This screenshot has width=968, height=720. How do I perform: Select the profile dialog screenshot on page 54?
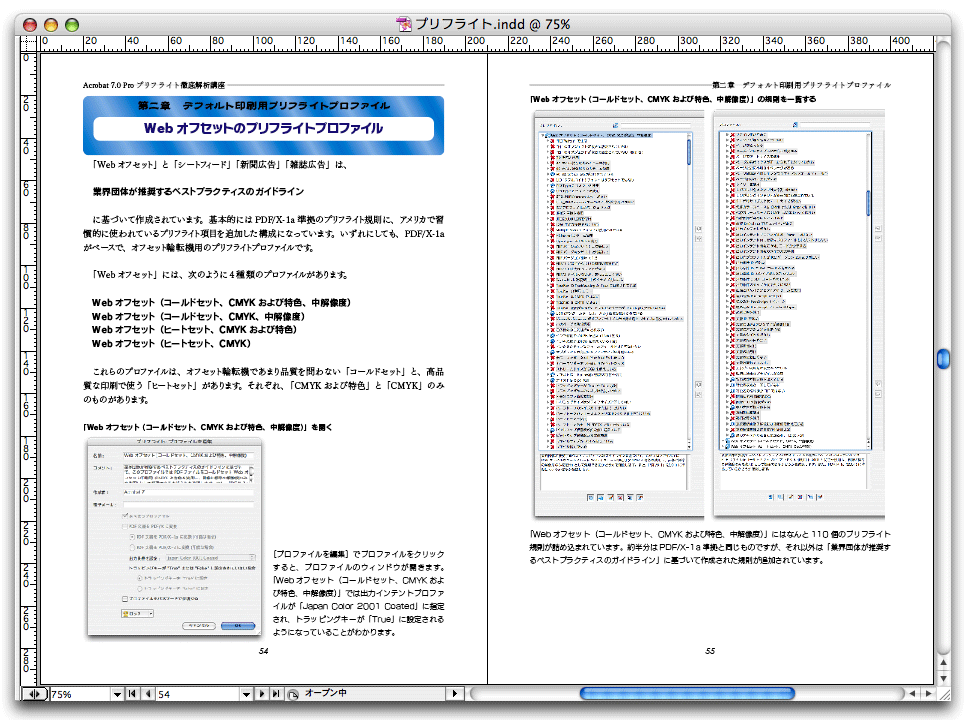point(175,537)
